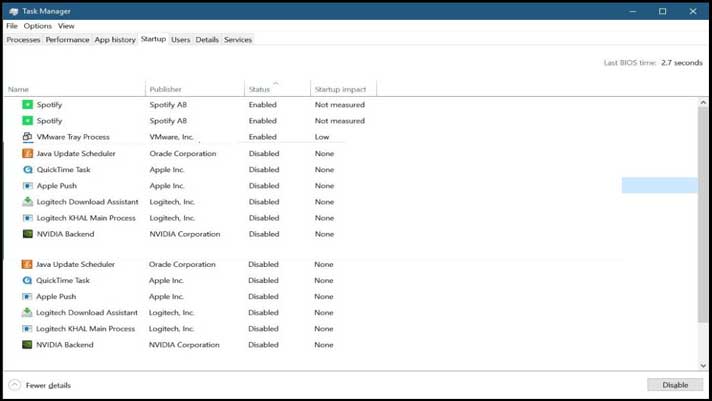
Task: Select the lower NVIDIA Backend name
Action: pyautogui.click(x=65, y=345)
